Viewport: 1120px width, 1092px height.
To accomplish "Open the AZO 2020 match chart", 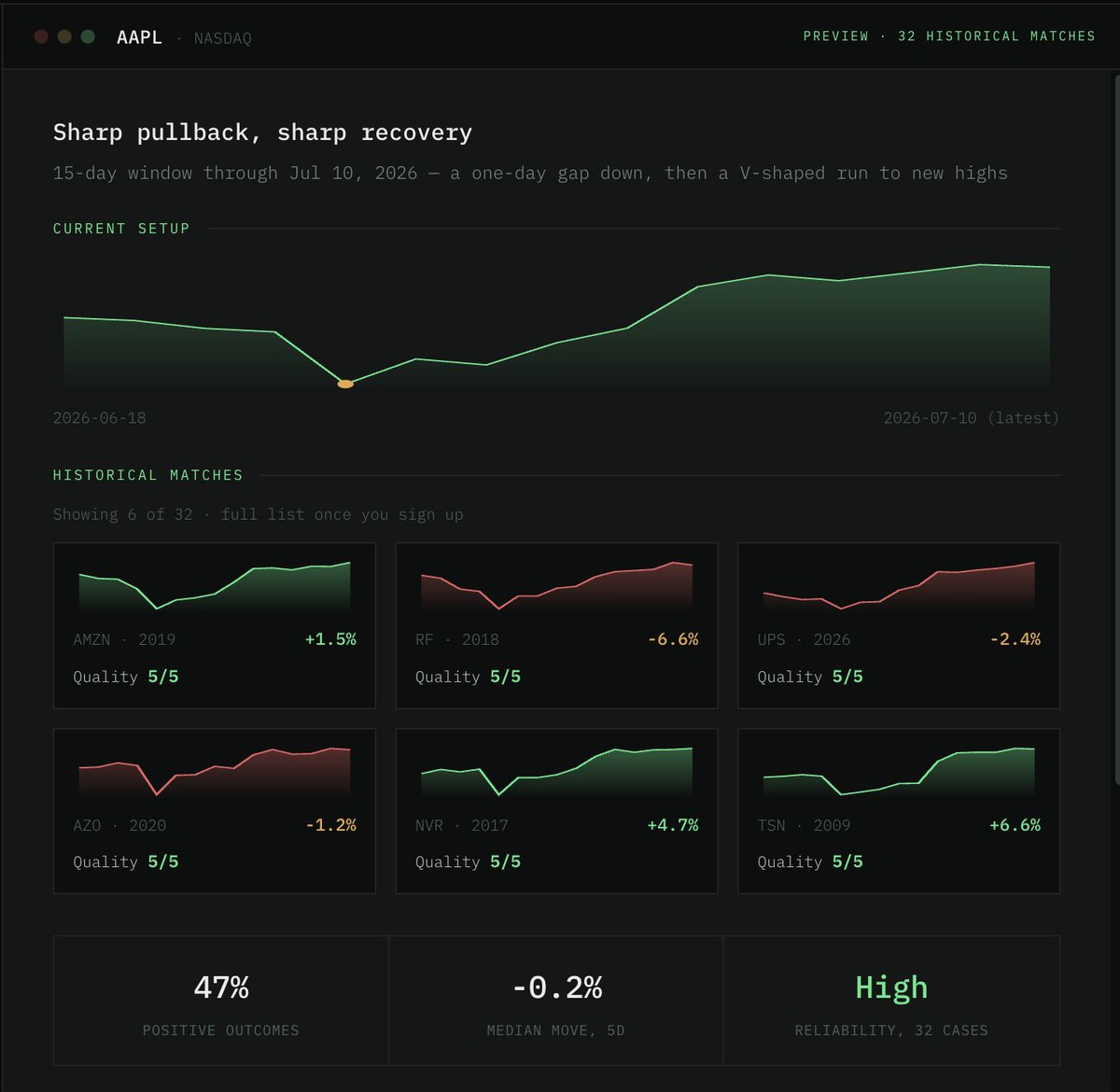I will click(x=215, y=772).
